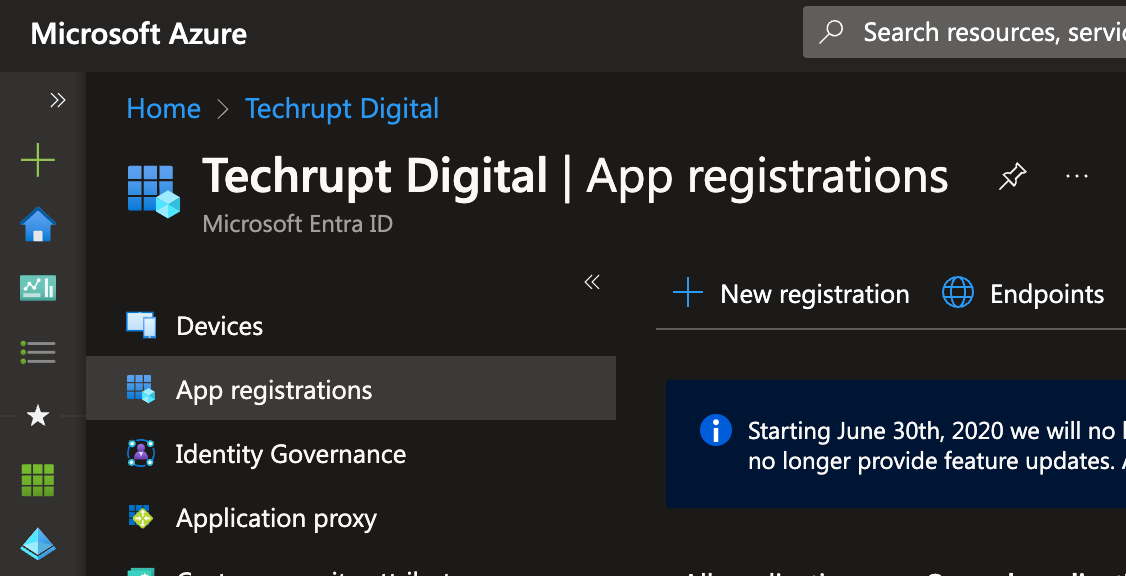Click the blue pyramid icon at sidebar bottom
This screenshot has height=576, width=1126.
[38, 544]
